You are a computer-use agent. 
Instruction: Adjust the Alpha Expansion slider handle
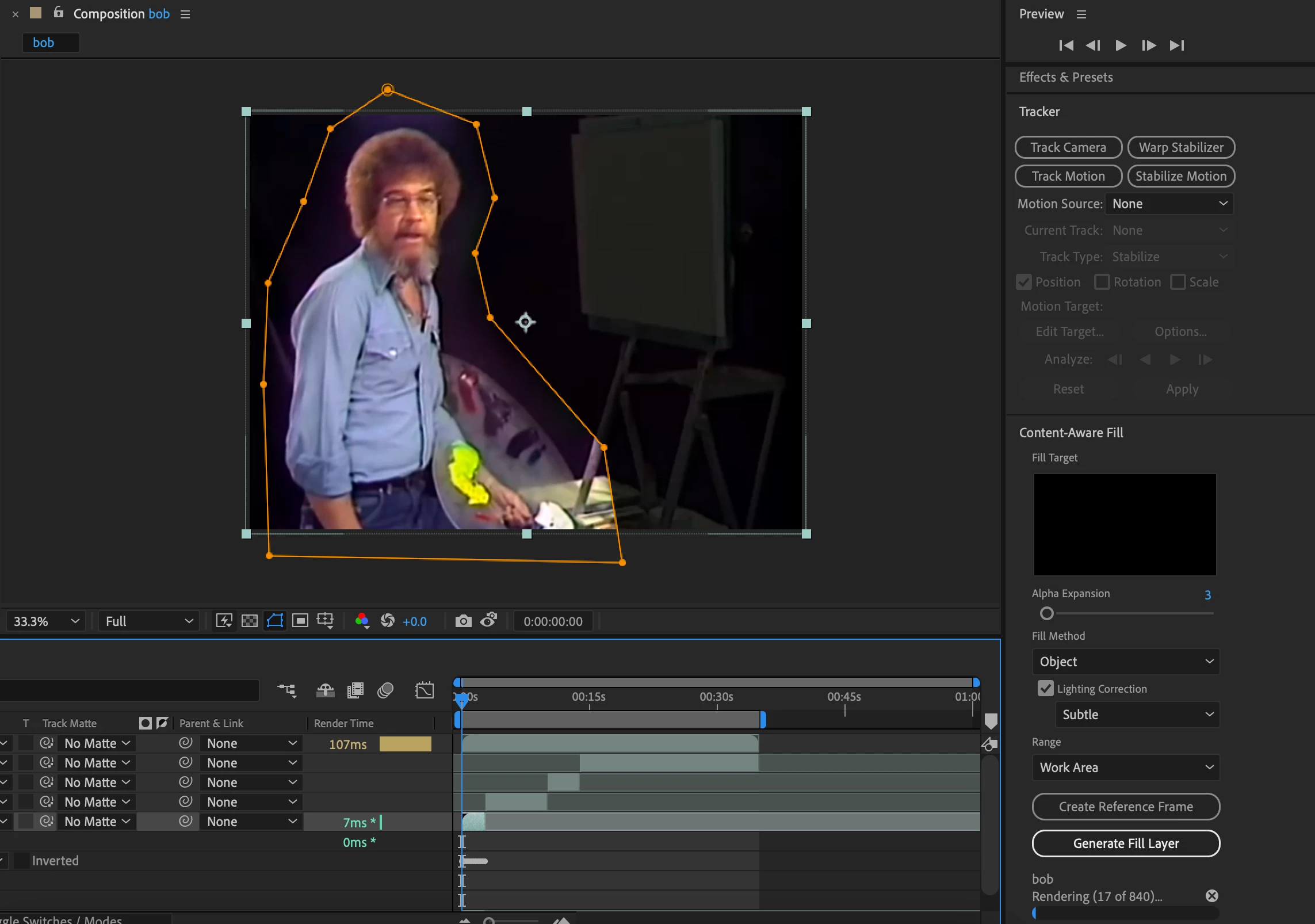click(1047, 614)
